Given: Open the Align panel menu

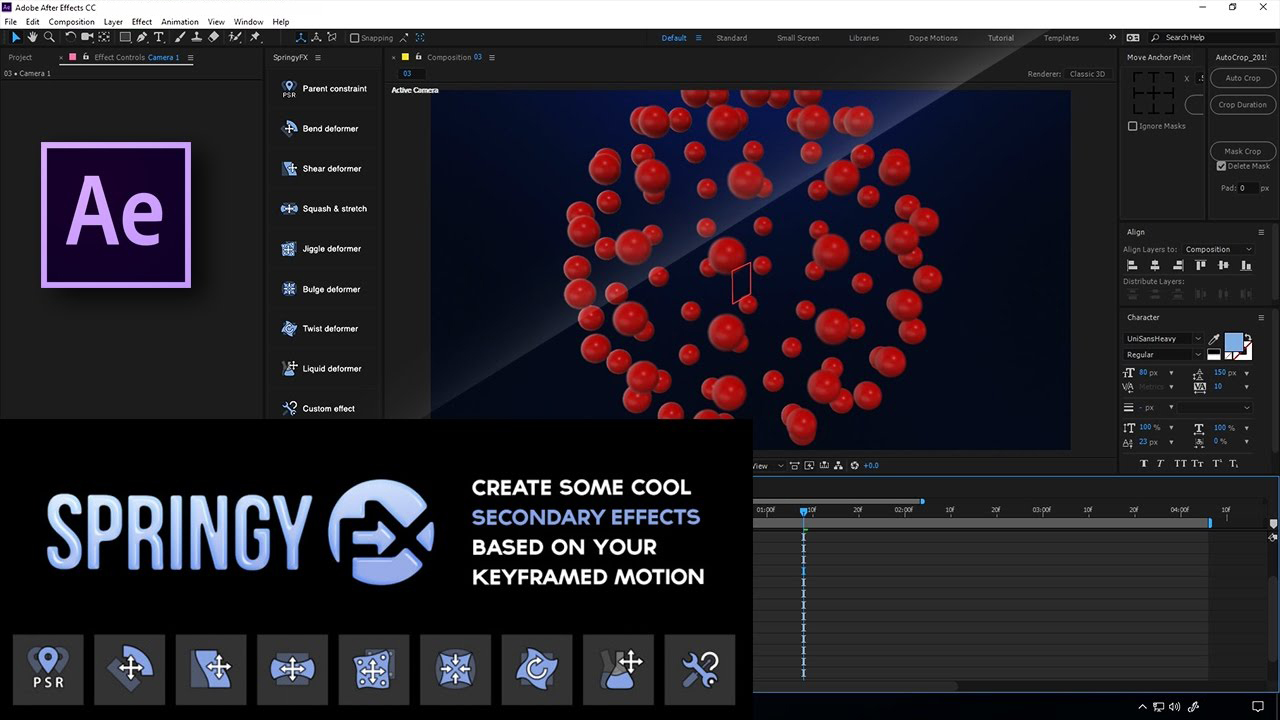Looking at the screenshot, I should click(x=1262, y=232).
